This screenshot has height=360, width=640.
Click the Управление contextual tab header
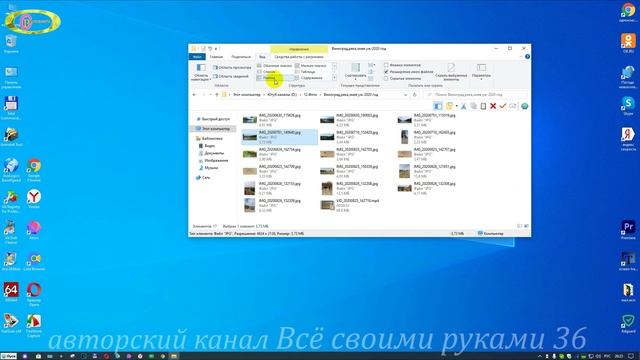(x=299, y=49)
